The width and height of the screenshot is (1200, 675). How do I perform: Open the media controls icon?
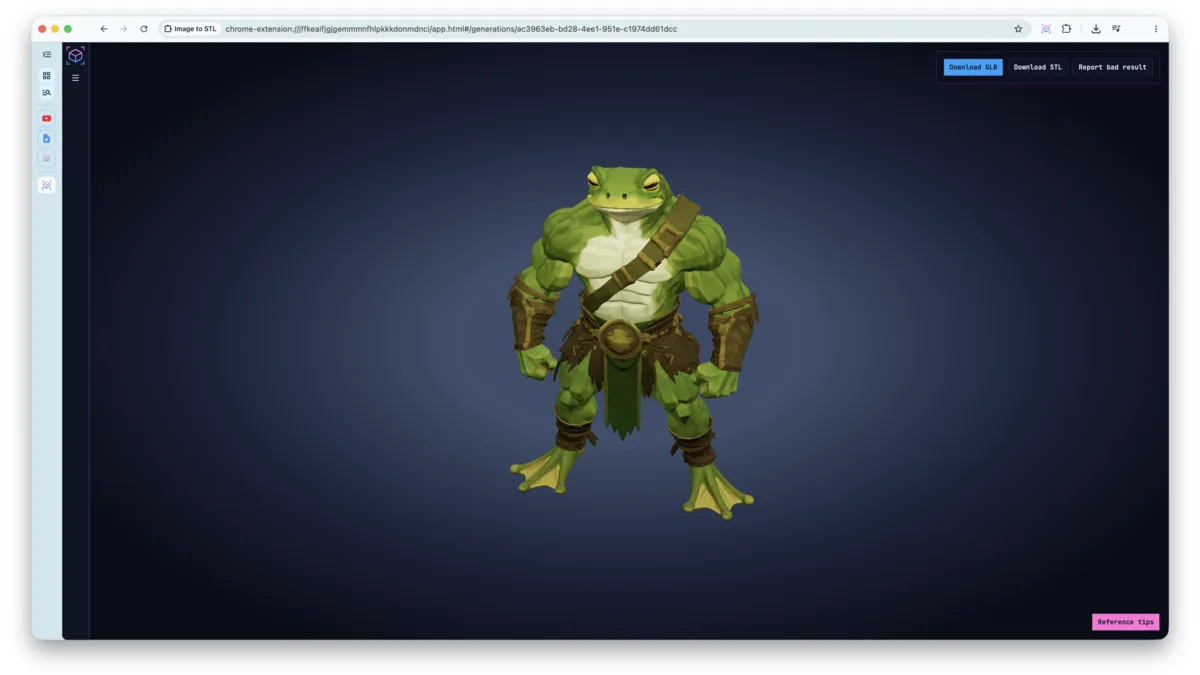coord(1116,29)
